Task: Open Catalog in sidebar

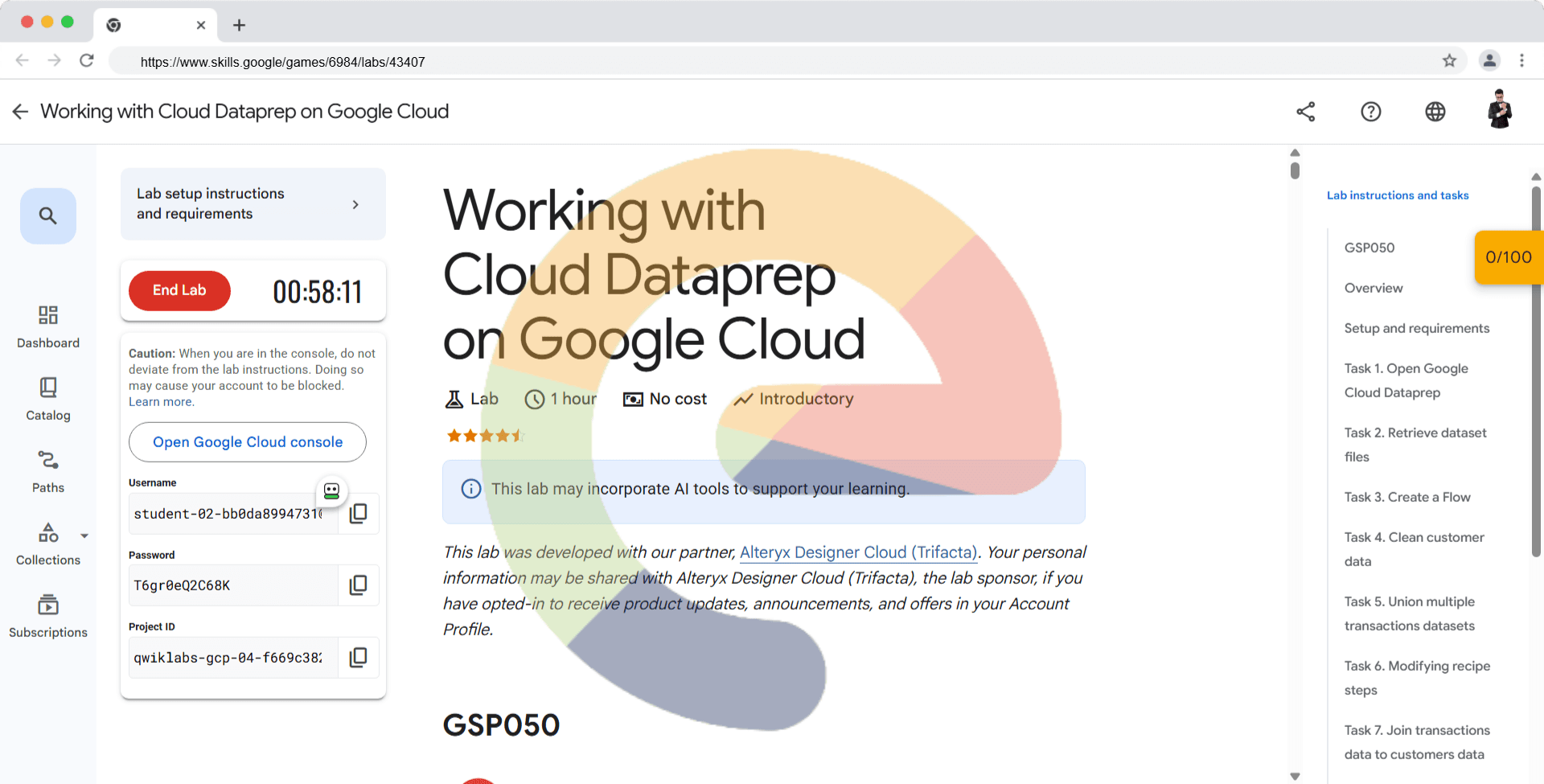Action: pyautogui.click(x=48, y=400)
